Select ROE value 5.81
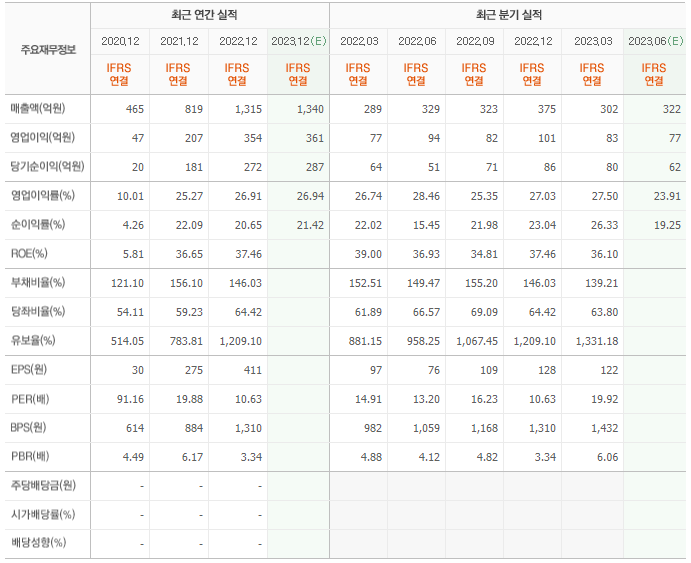Image resolution: width=691 pixels, height=563 pixels. click(133, 254)
